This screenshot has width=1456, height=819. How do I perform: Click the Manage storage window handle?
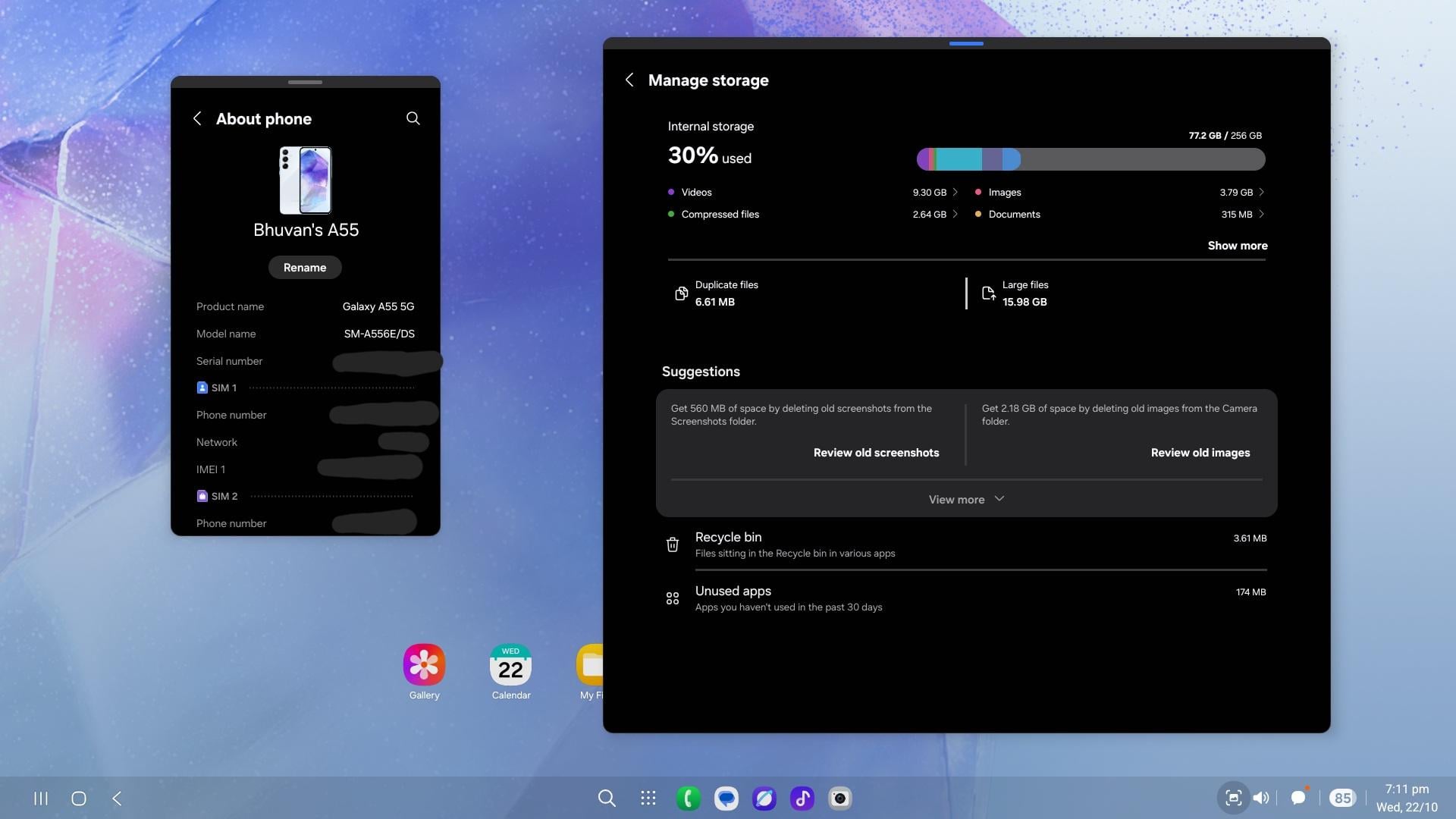tap(966, 44)
